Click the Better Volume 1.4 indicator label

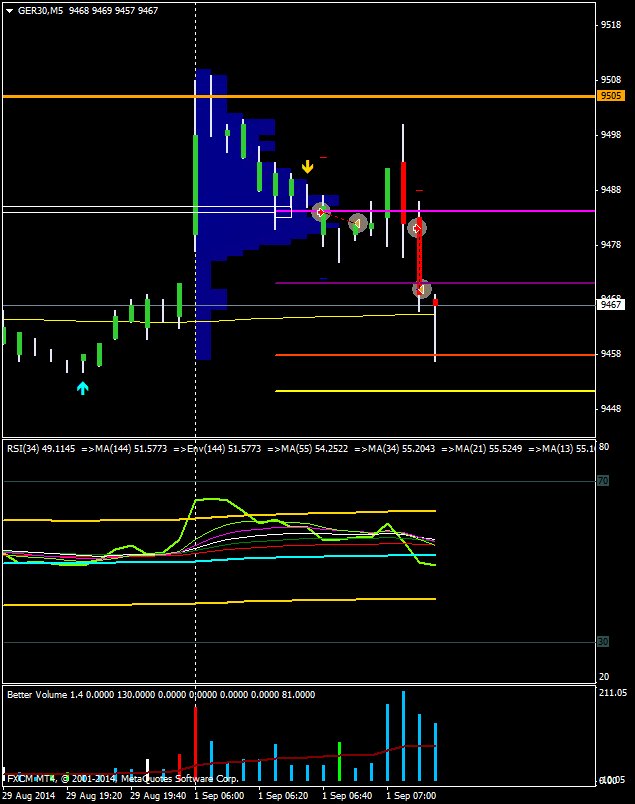click(46, 694)
